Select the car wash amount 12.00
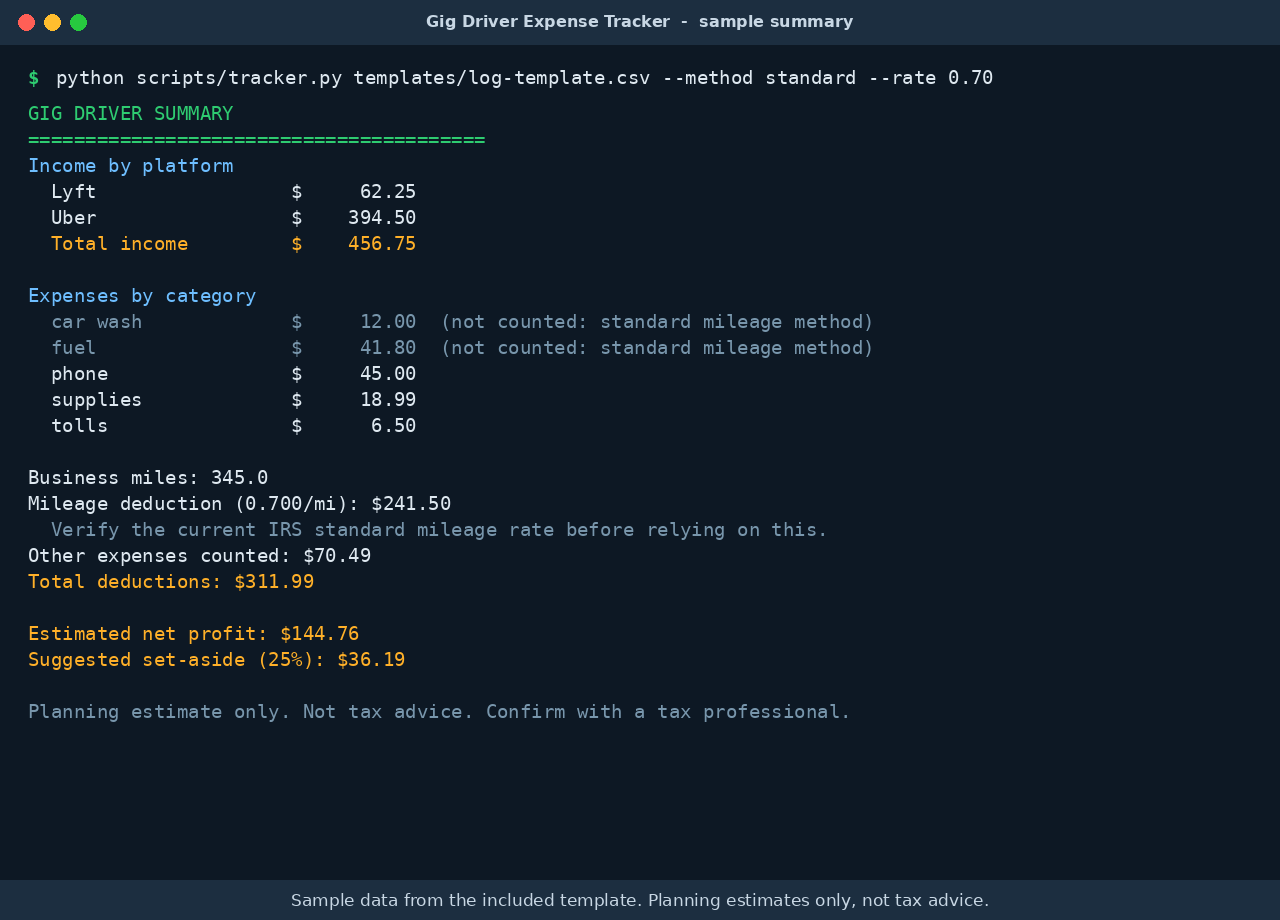The width and height of the screenshot is (1280, 920). click(388, 322)
